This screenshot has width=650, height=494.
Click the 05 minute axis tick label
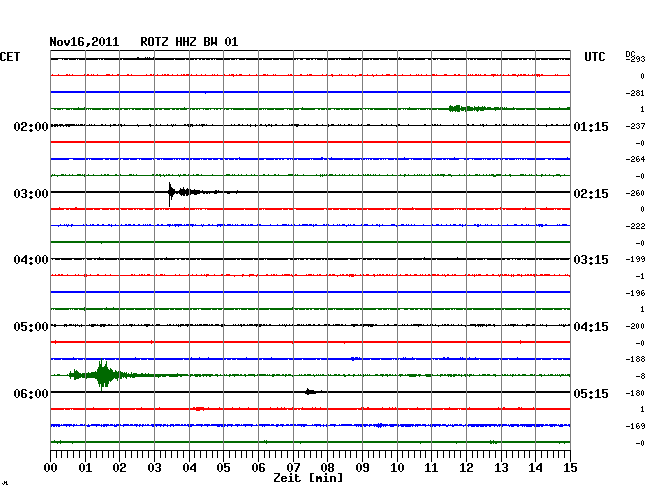223,467
